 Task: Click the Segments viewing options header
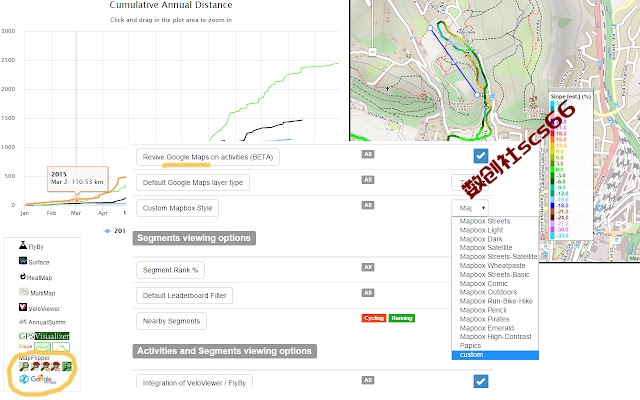click(194, 238)
